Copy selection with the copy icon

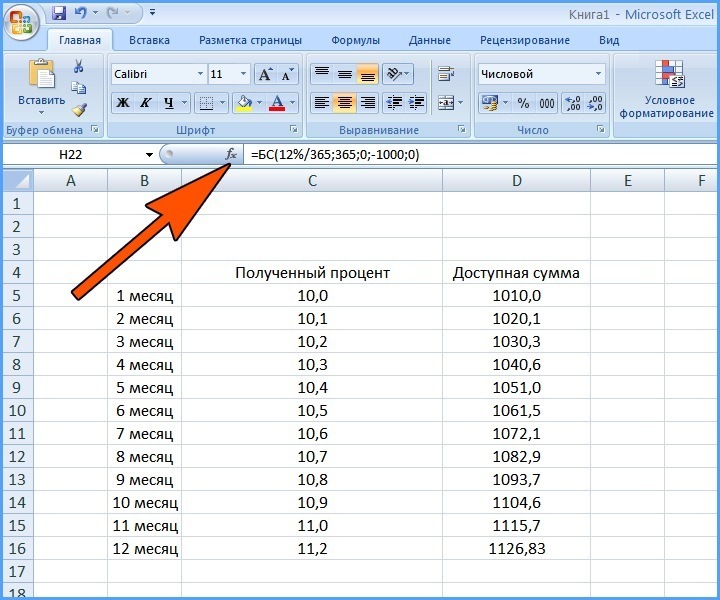[79, 87]
